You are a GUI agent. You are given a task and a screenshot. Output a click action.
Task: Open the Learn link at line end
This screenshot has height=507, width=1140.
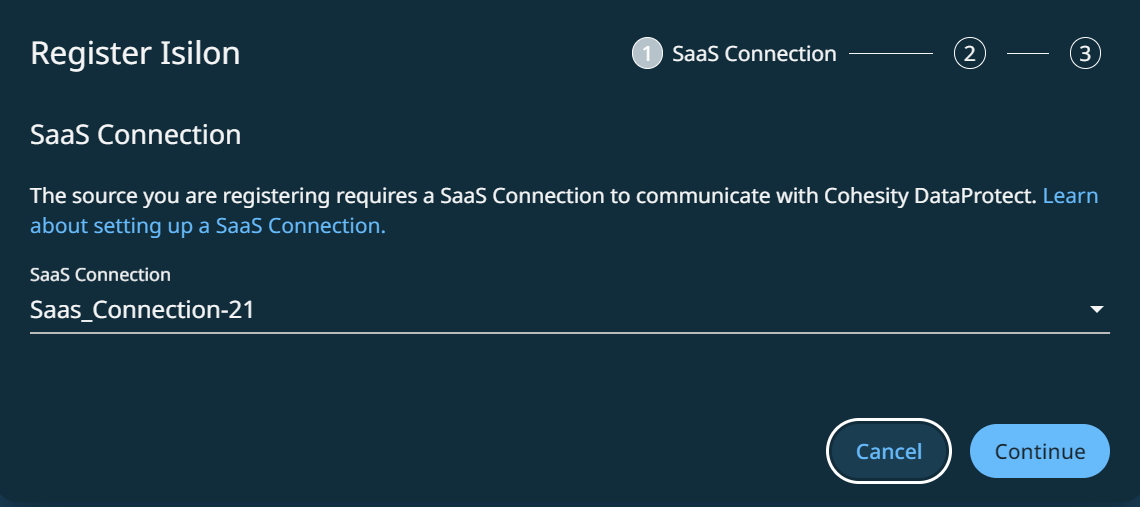click(x=1070, y=196)
